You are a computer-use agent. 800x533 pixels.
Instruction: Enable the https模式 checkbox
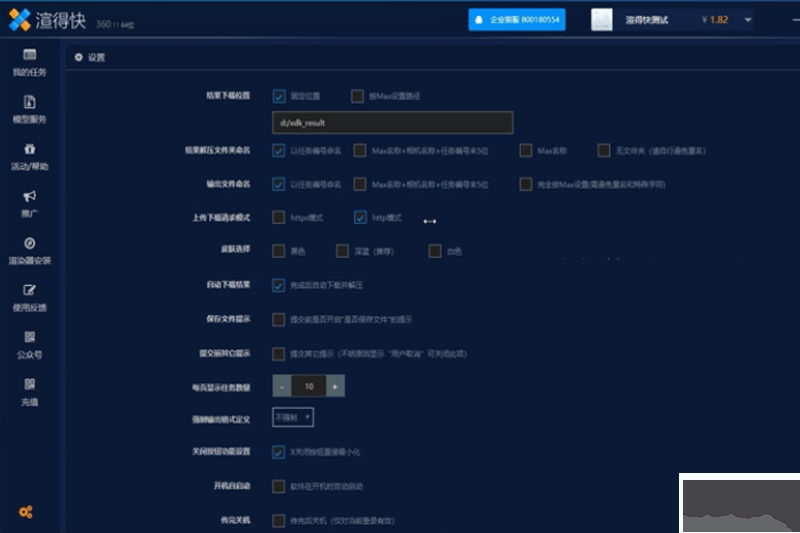tap(279, 217)
